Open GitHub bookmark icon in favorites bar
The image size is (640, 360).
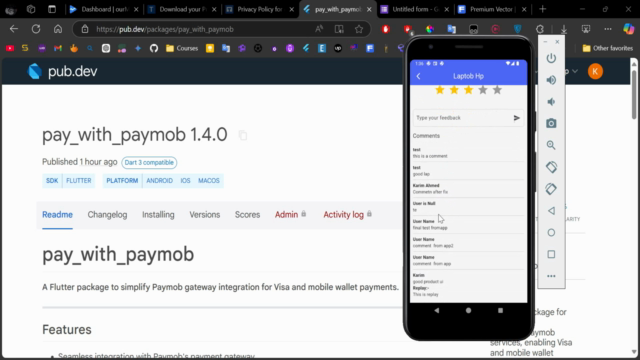(153, 48)
